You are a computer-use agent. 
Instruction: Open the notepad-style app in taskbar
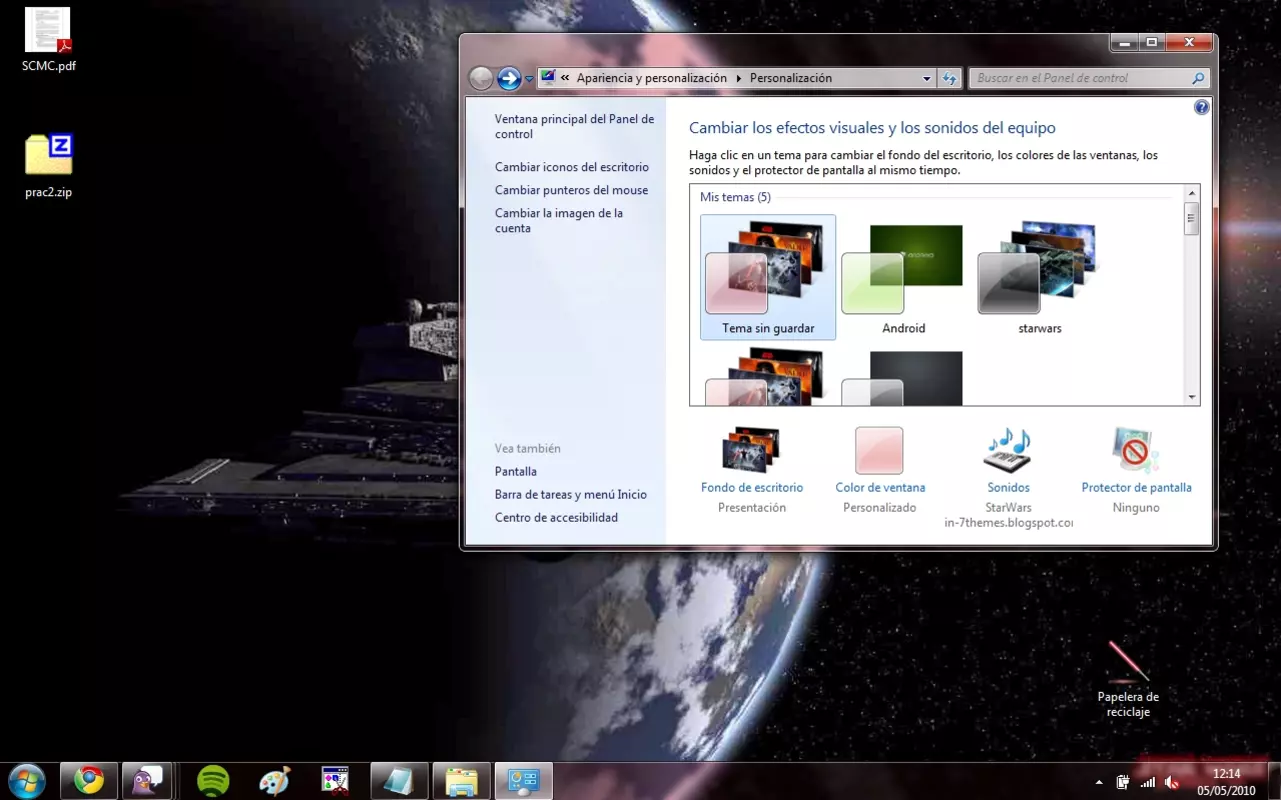point(399,781)
